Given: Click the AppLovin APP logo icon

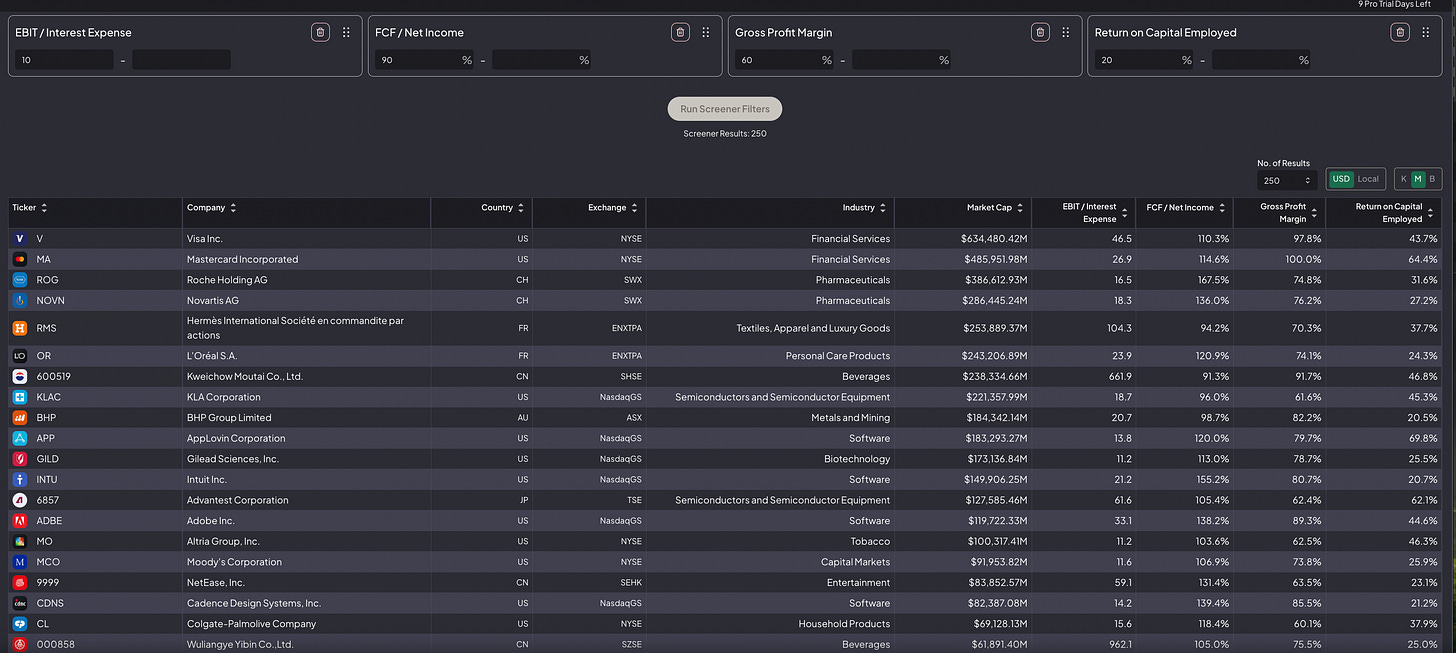Looking at the screenshot, I should (20, 438).
